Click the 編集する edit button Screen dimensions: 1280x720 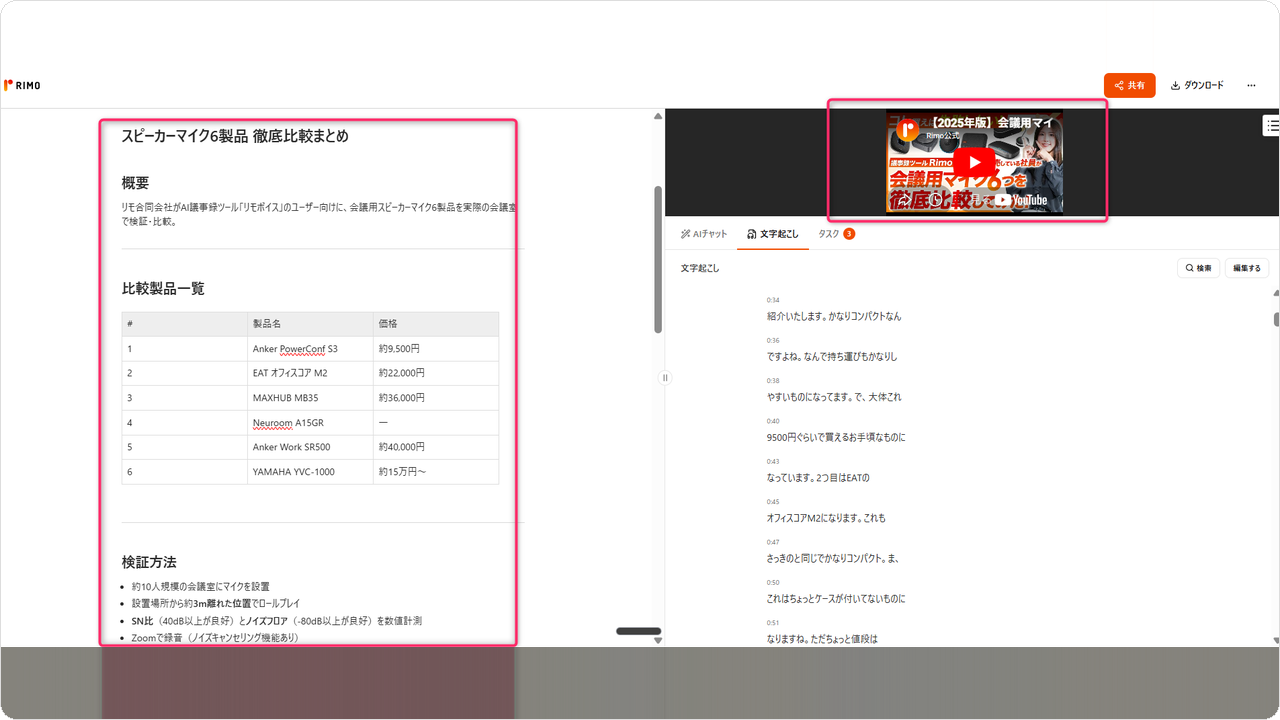pos(1247,268)
